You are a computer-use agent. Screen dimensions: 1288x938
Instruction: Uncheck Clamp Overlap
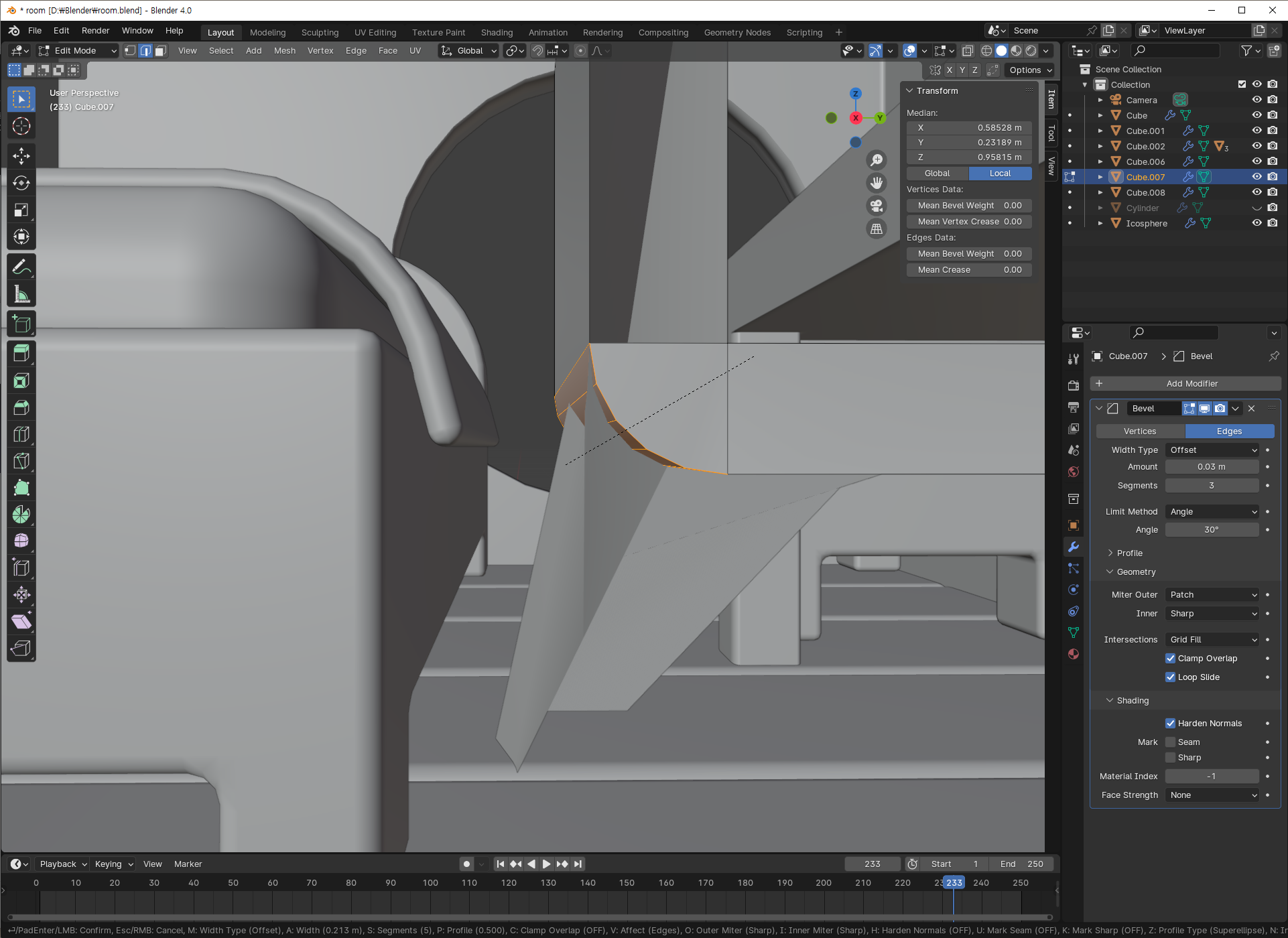pos(1171,659)
